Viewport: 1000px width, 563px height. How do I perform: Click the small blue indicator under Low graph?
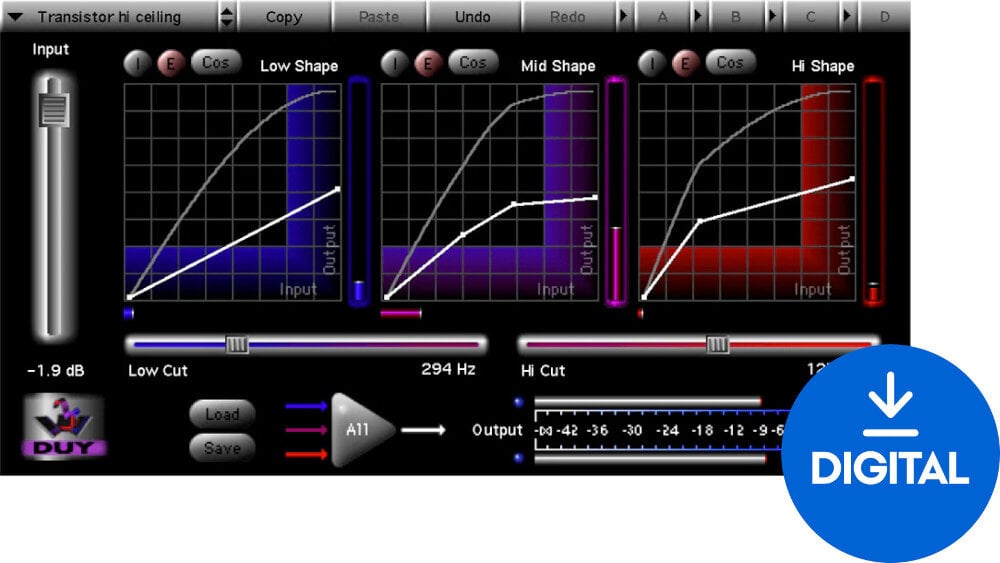129,313
